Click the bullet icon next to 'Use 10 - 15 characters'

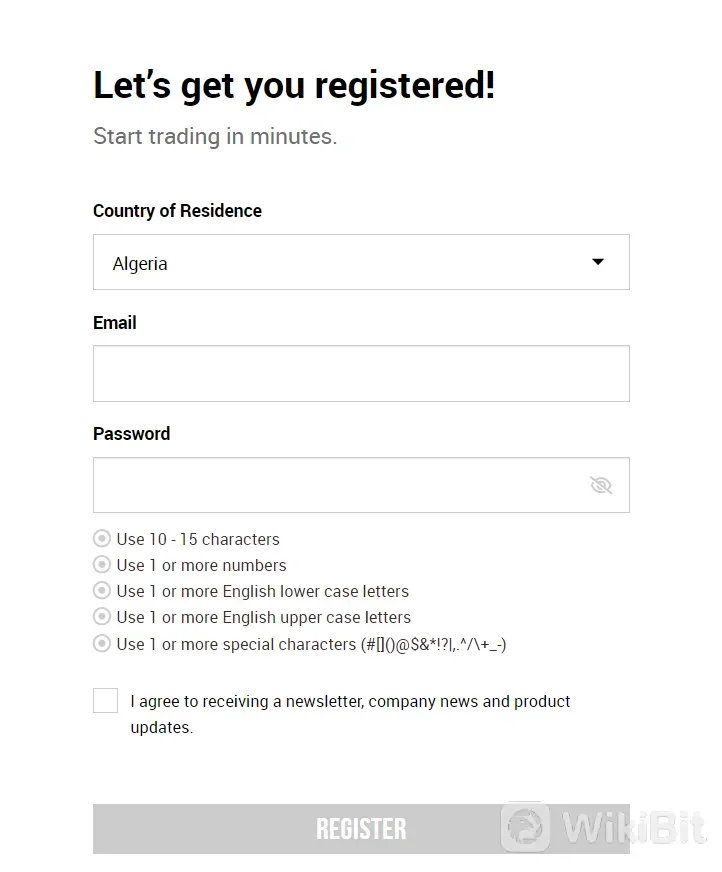pyautogui.click(x=101, y=538)
